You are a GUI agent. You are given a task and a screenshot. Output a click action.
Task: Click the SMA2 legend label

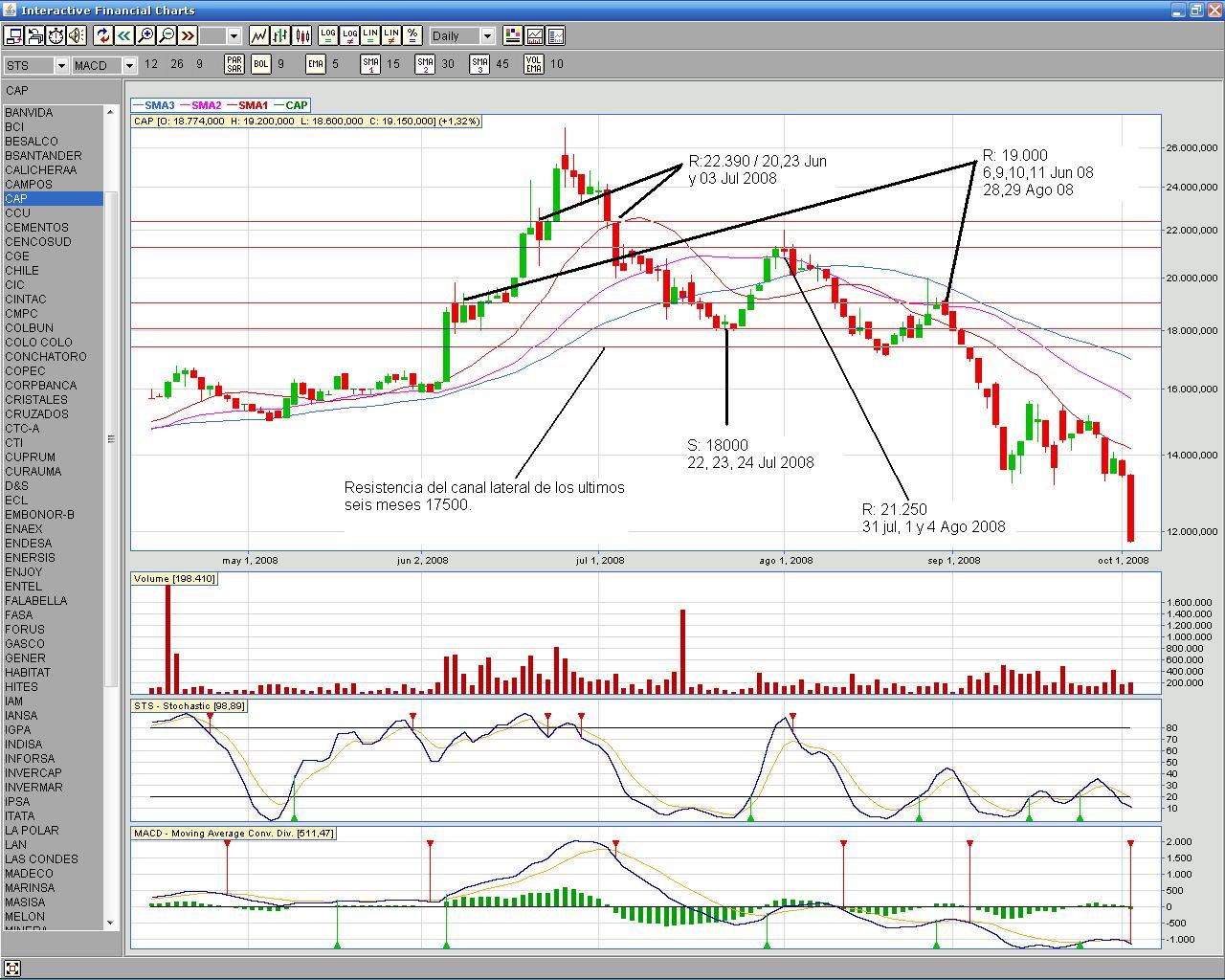[x=206, y=105]
